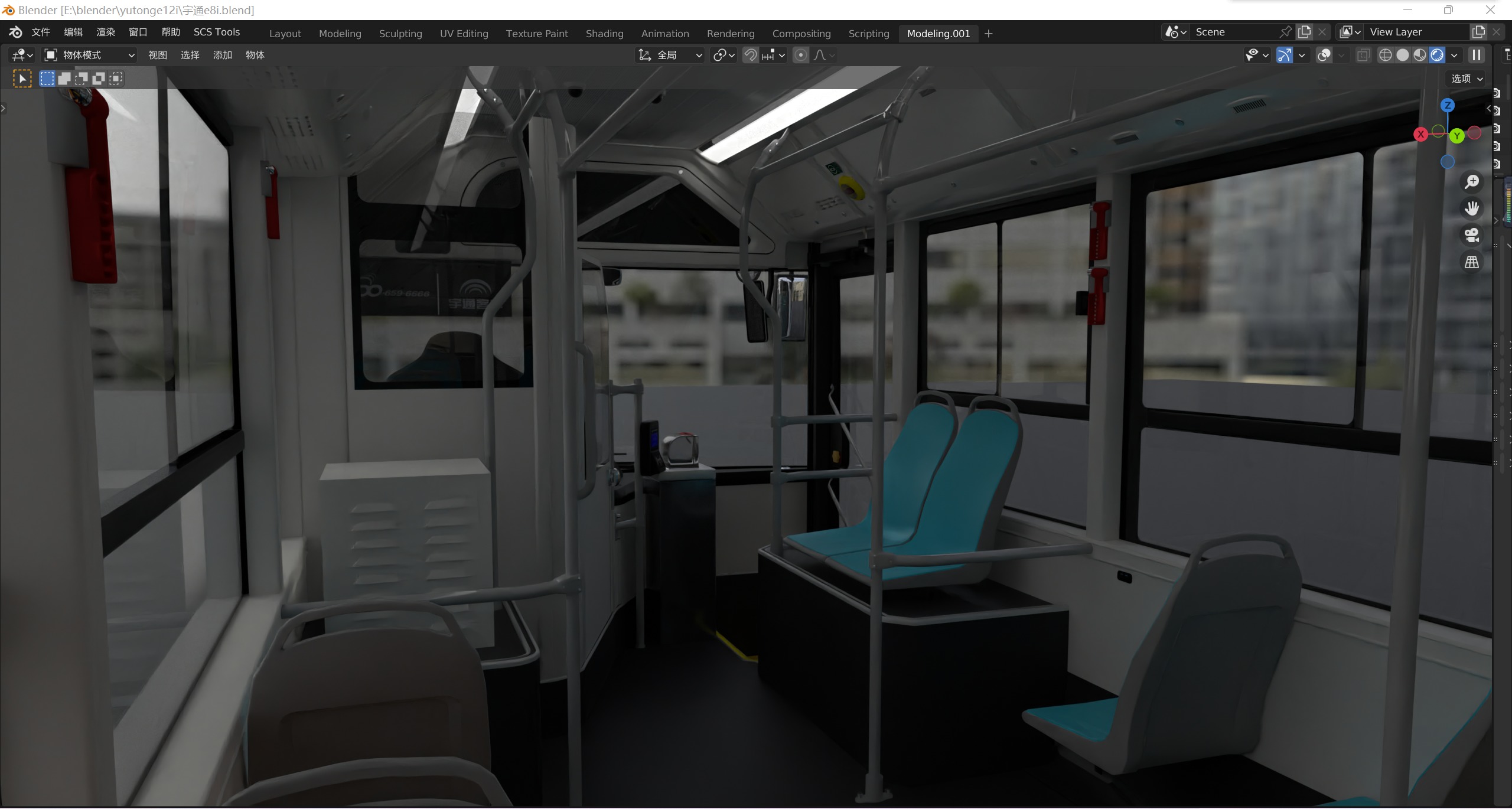Expand the viewport shading options arrow
The image size is (1512, 809).
pyautogui.click(x=1454, y=55)
